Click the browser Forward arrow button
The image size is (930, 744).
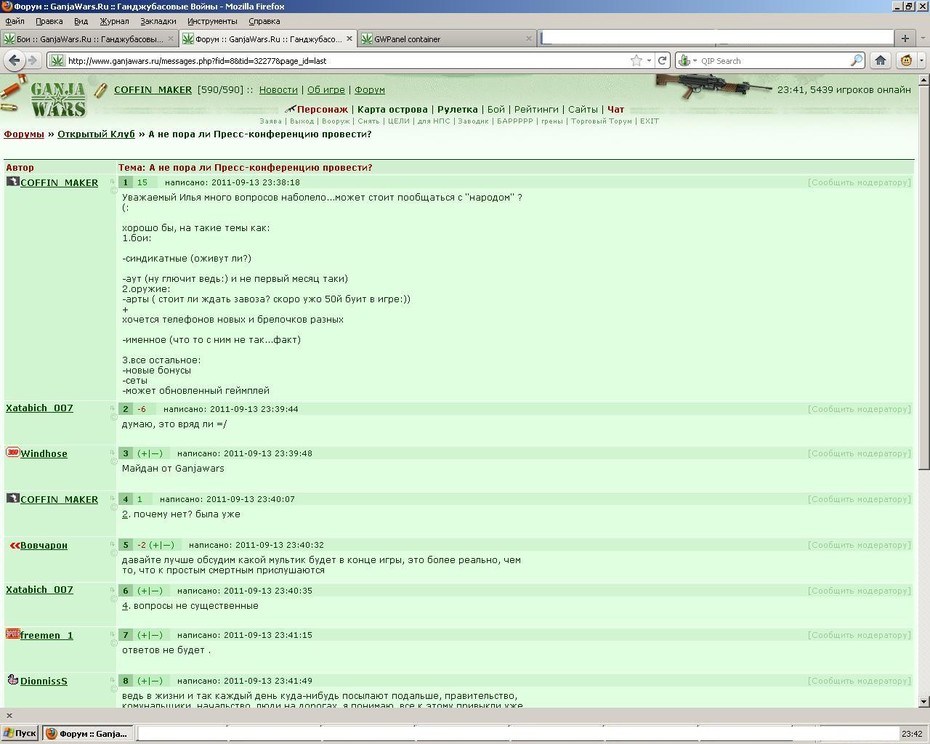(x=33, y=60)
